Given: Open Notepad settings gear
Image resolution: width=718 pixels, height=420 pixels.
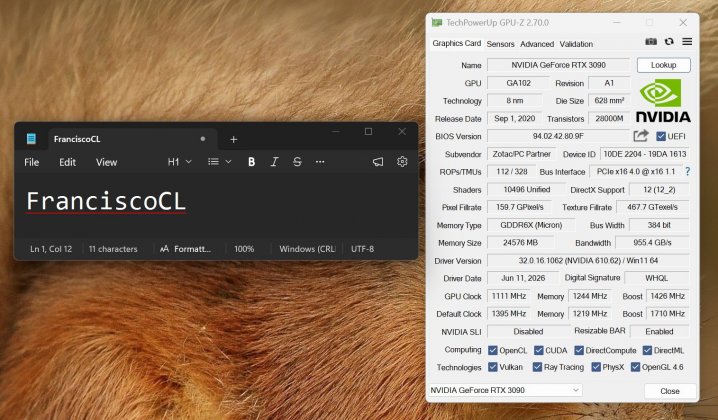Looking at the screenshot, I should pyautogui.click(x=402, y=162).
